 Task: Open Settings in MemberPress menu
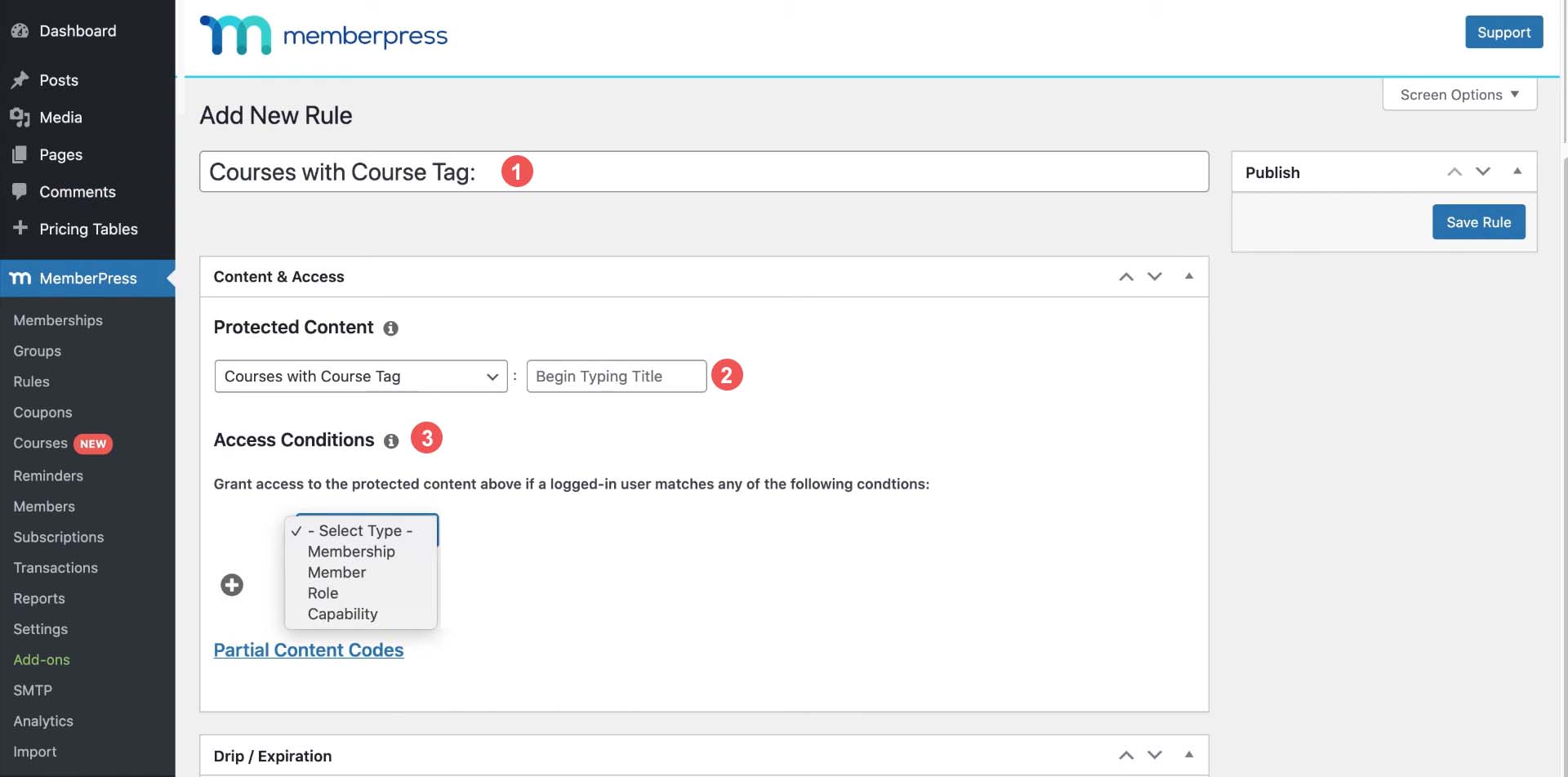pos(41,629)
